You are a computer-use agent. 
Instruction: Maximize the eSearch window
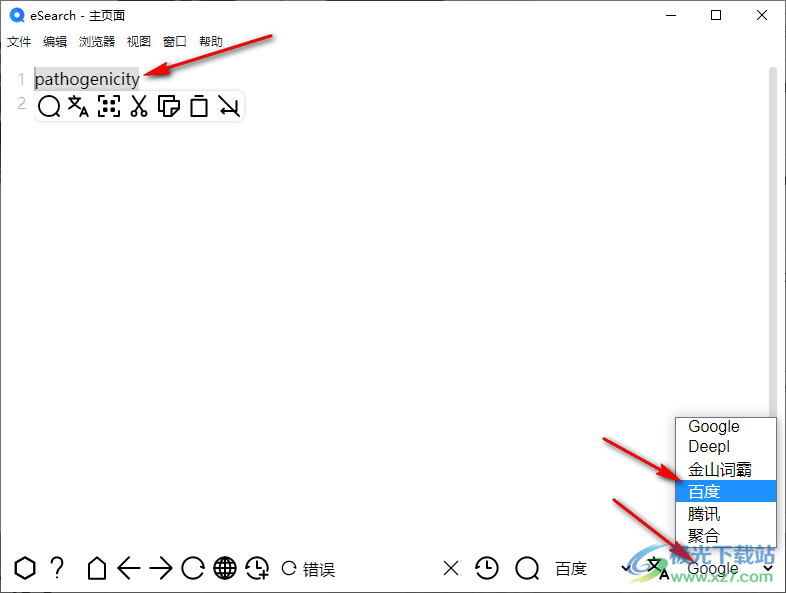coord(716,16)
